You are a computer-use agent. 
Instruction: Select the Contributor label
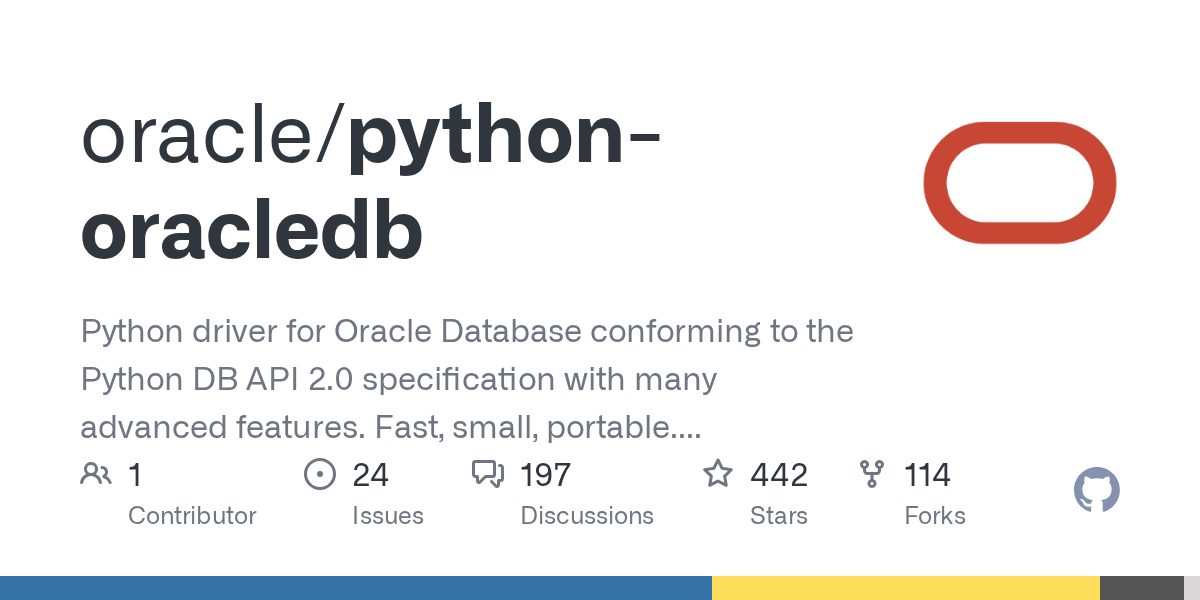(x=192, y=516)
